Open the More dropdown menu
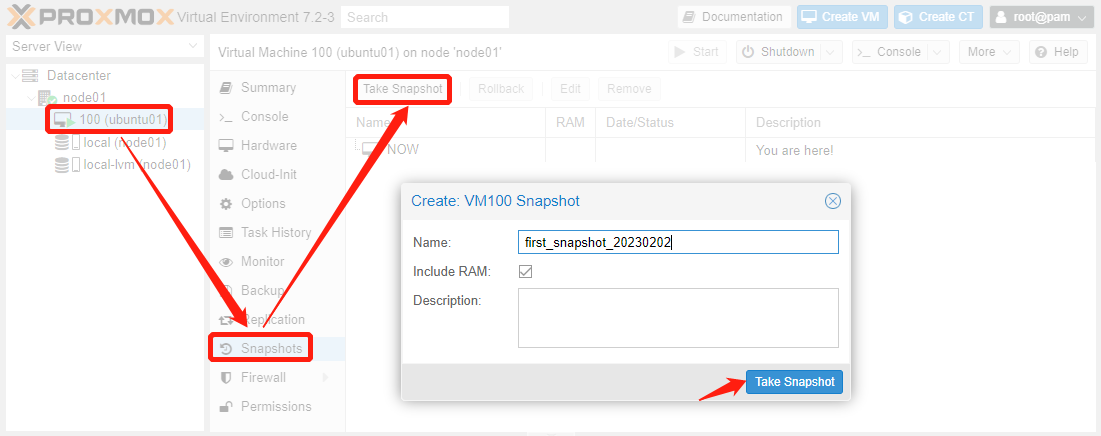Viewport: 1101px width, 436px height. click(988, 52)
